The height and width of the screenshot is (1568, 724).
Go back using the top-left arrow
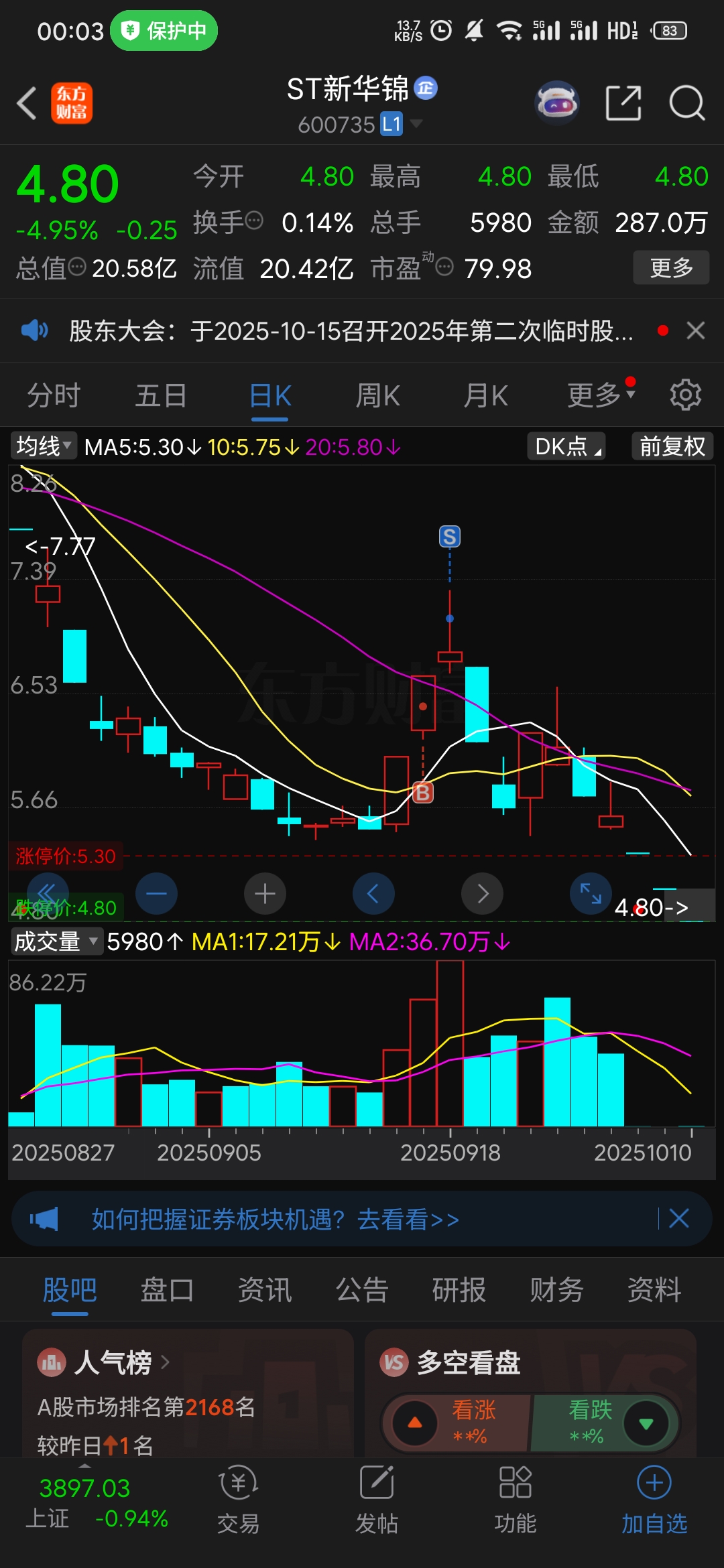coord(27,103)
